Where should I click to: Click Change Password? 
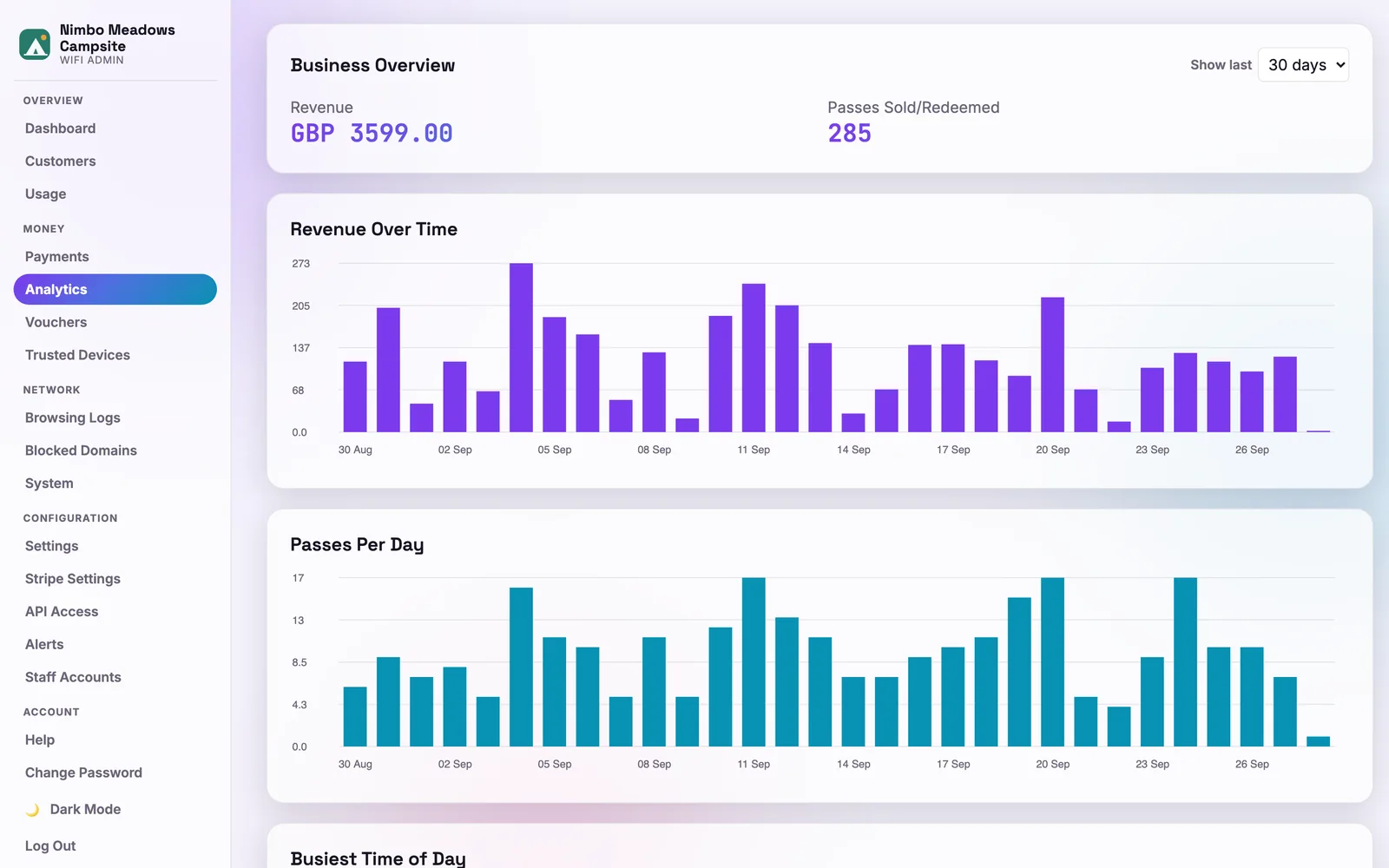(115, 773)
